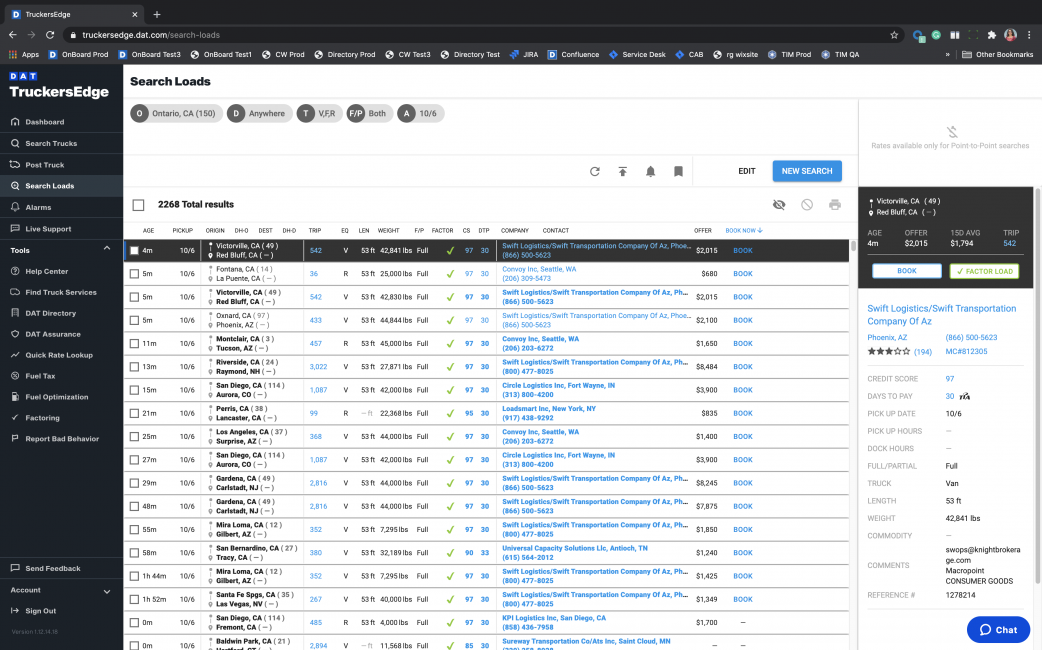Click the browser address bar
This screenshot has width=1042, height=650.
coord(485,35)
